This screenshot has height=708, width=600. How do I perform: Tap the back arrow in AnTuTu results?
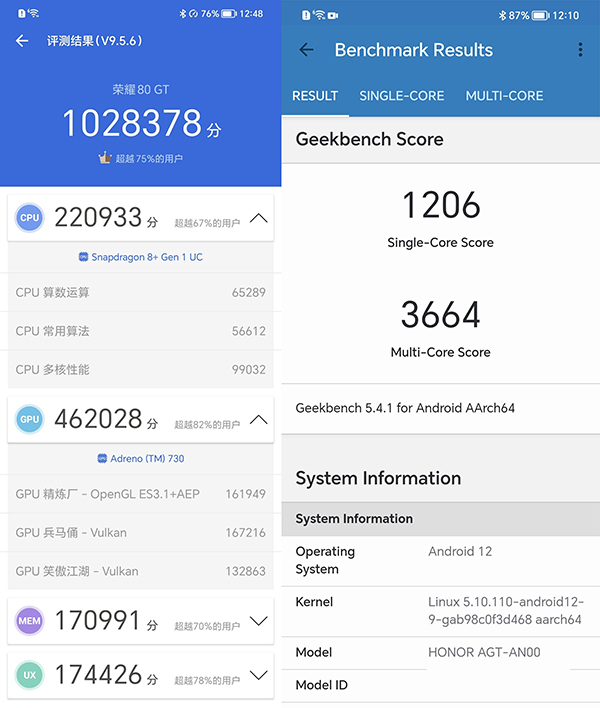pos(22,41)
